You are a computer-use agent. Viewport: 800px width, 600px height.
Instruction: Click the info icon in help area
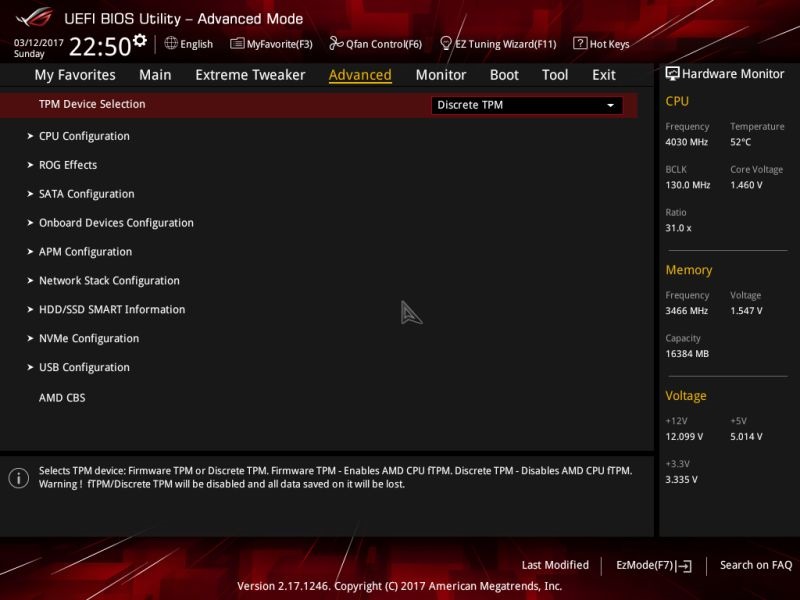point(19,478)
